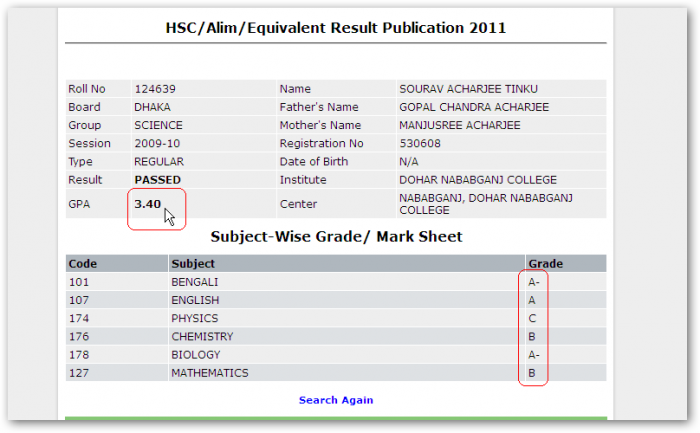Click the name SOURAV ACHARJEE TINKU
Screen dimensions: 700x433
[468, 89]
